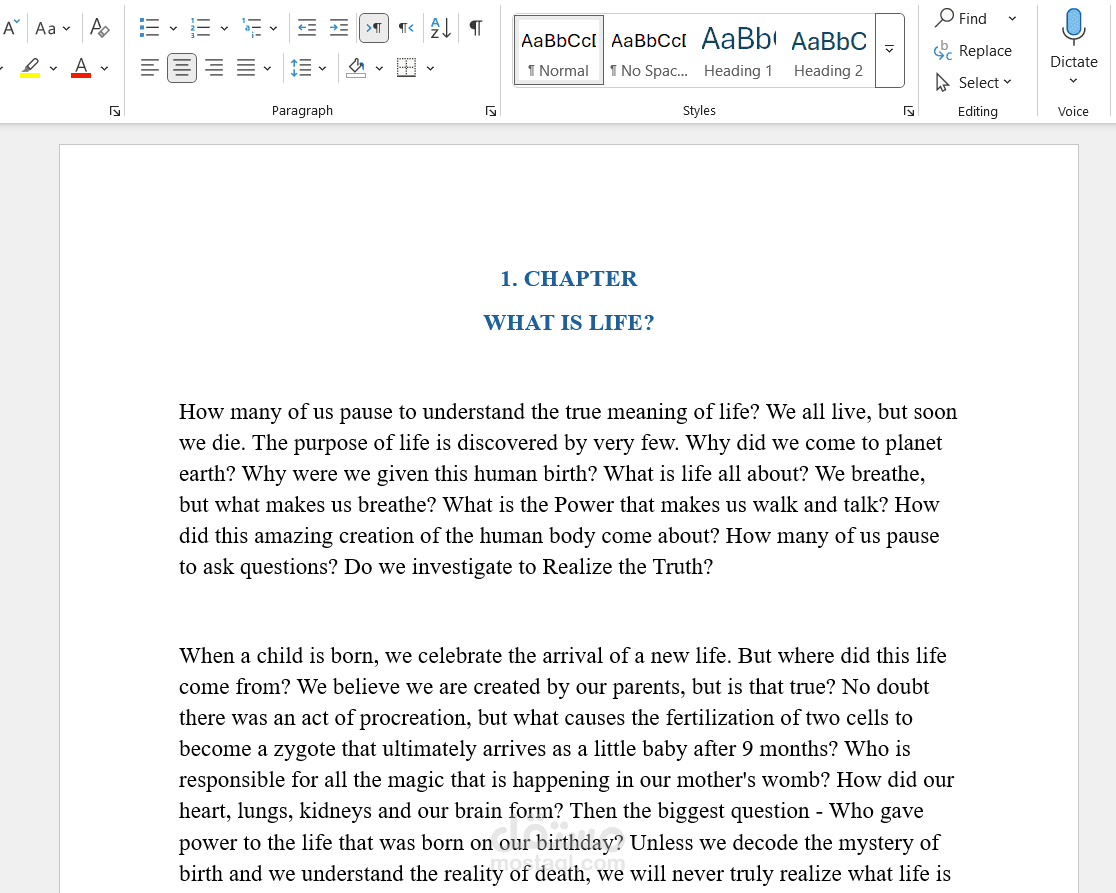
Task: Toggle center alignment
Action: click(x=182, y=68)
